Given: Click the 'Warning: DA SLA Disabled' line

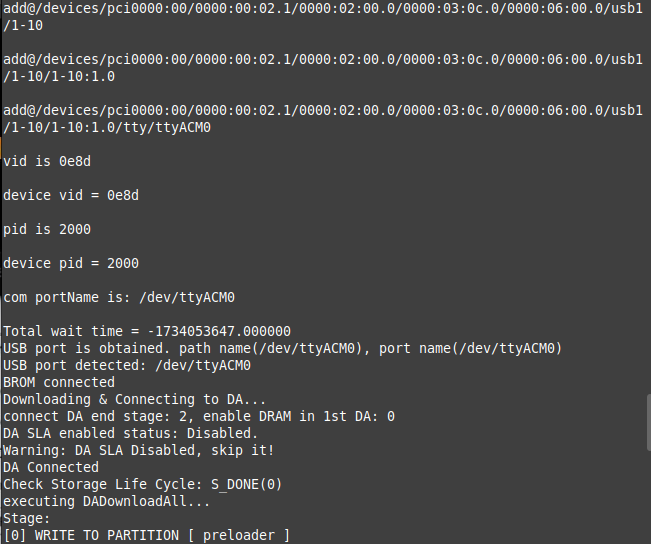Looking at the screenshot, I should [139, 451].
